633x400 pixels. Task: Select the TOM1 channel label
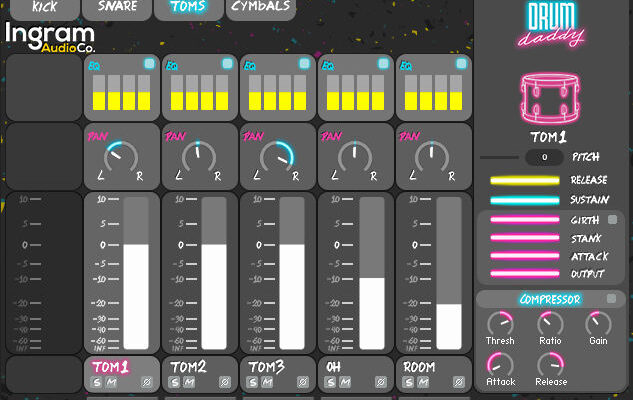pos(111,366)
